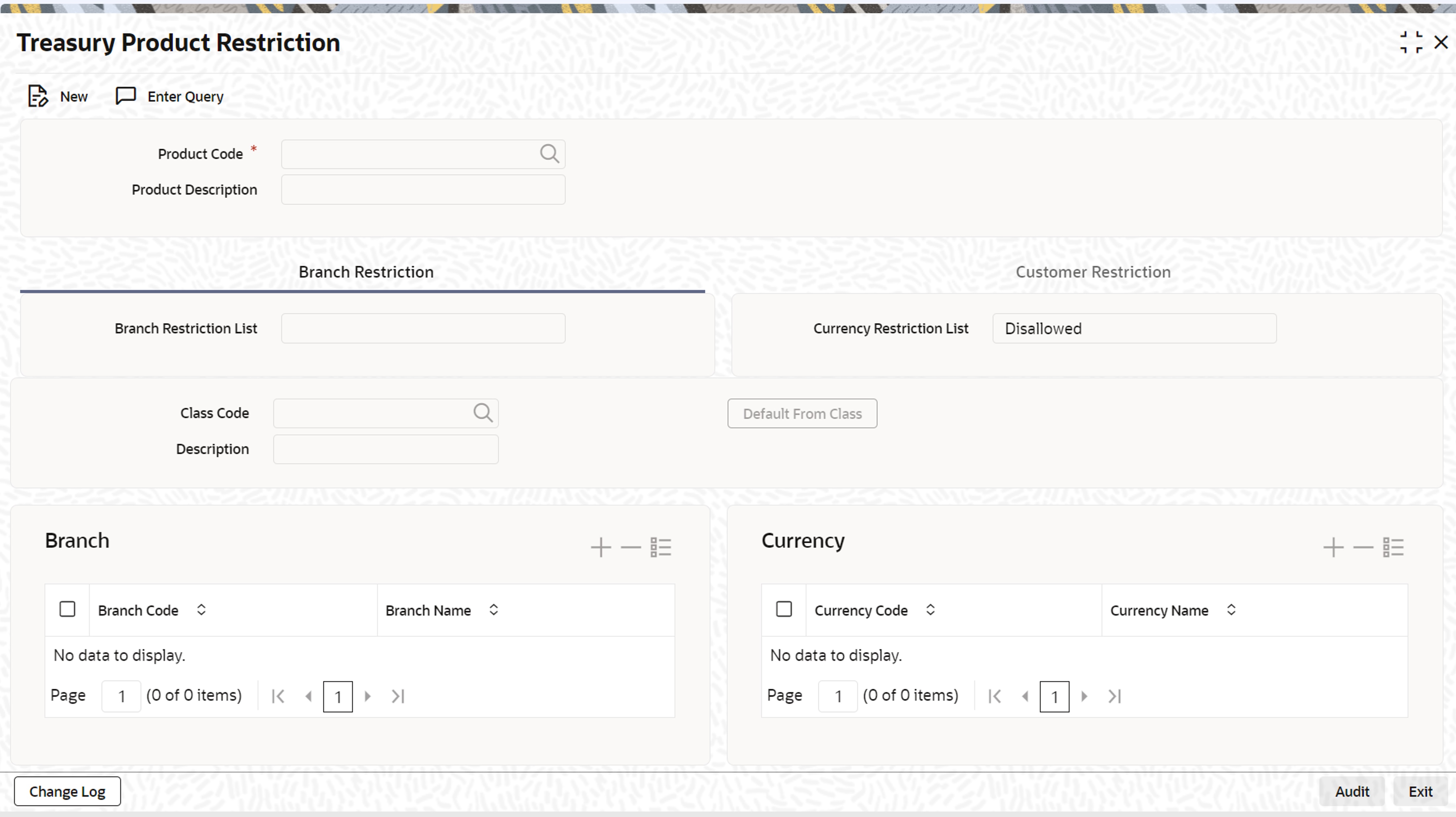Click the Product Code search icon
1456x817 pixels.
tap(549, 154)
